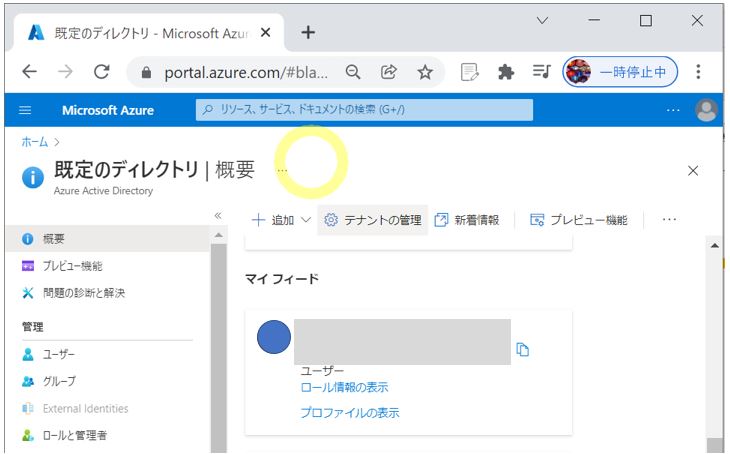Image resolution: width=730 pixels, height=454 pixels.
Task: Click the browser back arrow
Action: 29,72
